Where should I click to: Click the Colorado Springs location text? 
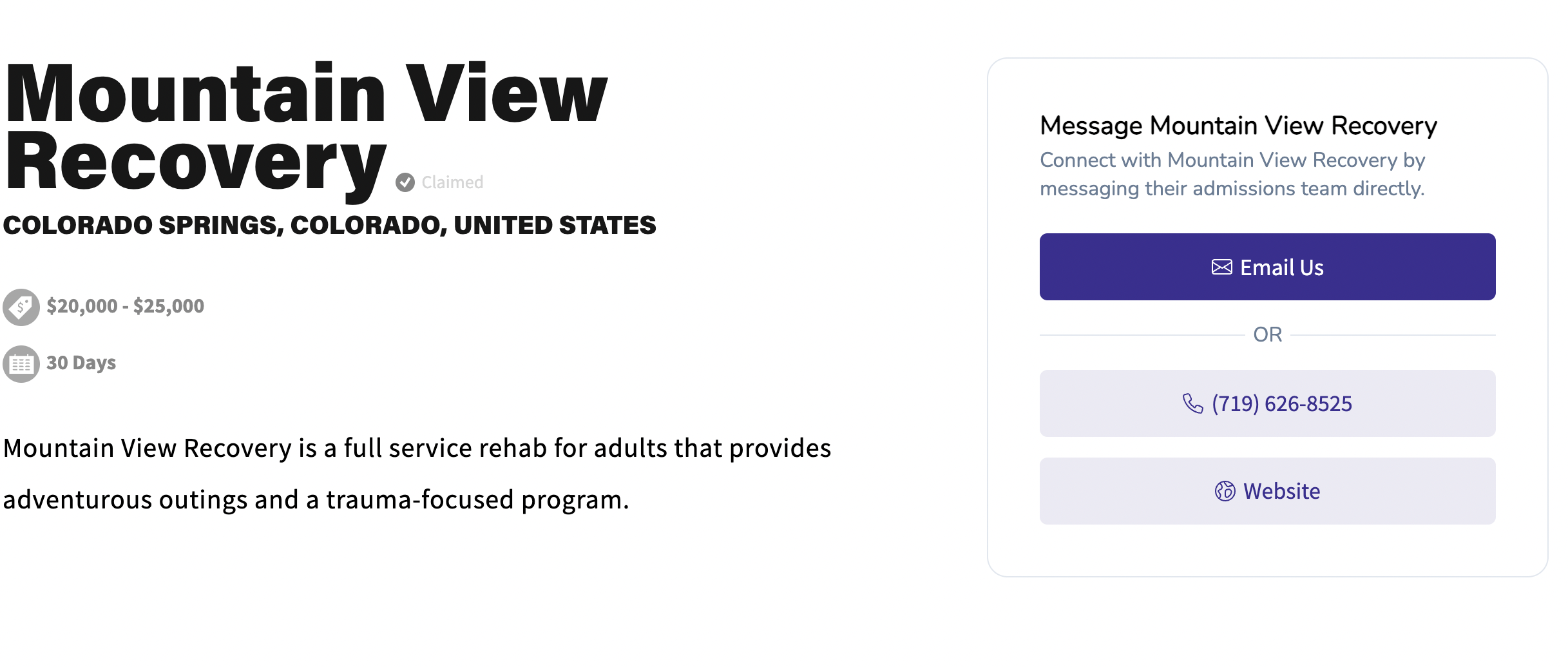click(330, 225)
